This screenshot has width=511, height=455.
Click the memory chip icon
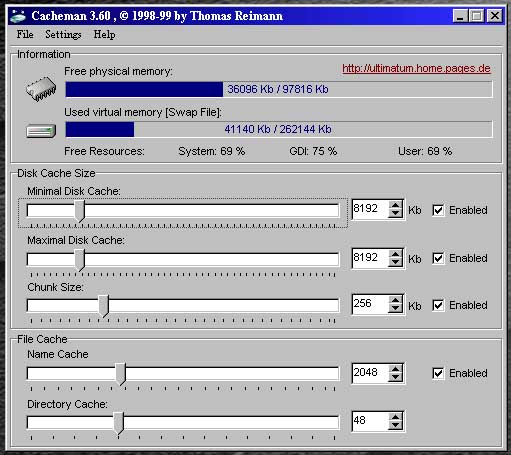tap(41, 89)
